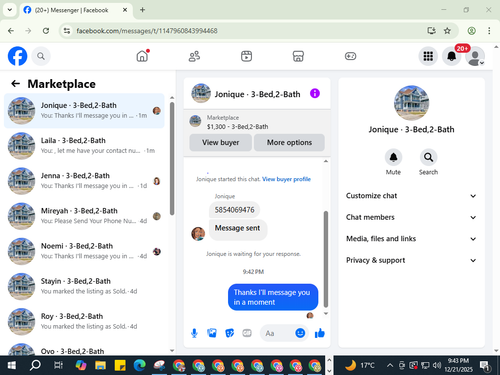Screen dimensions: 500x375
Task: Reload the page with browser refresh icon
Action: (46, 31)
